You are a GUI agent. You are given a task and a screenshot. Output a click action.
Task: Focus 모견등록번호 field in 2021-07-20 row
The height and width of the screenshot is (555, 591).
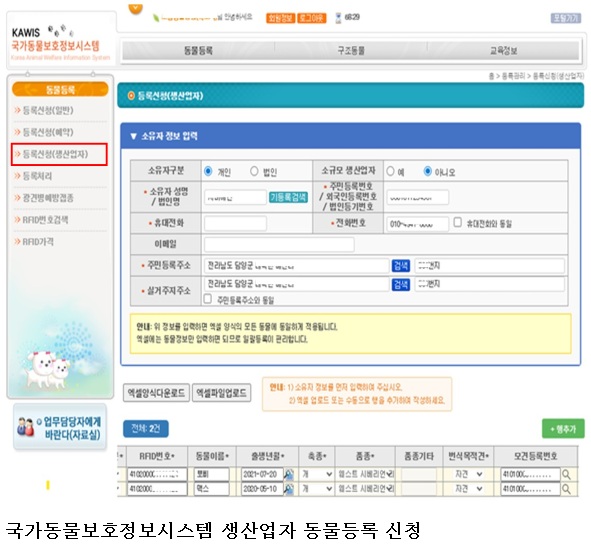(531, 474)
